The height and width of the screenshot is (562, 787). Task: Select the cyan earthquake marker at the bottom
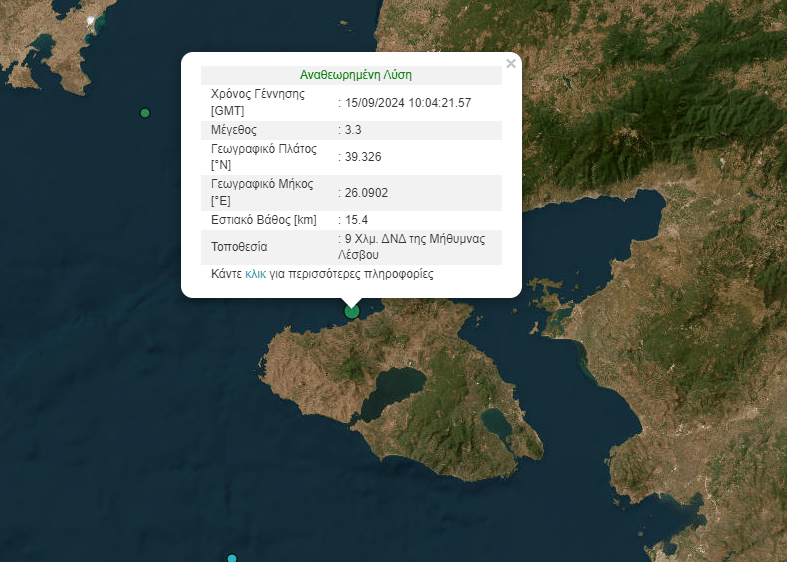point(232,558)
